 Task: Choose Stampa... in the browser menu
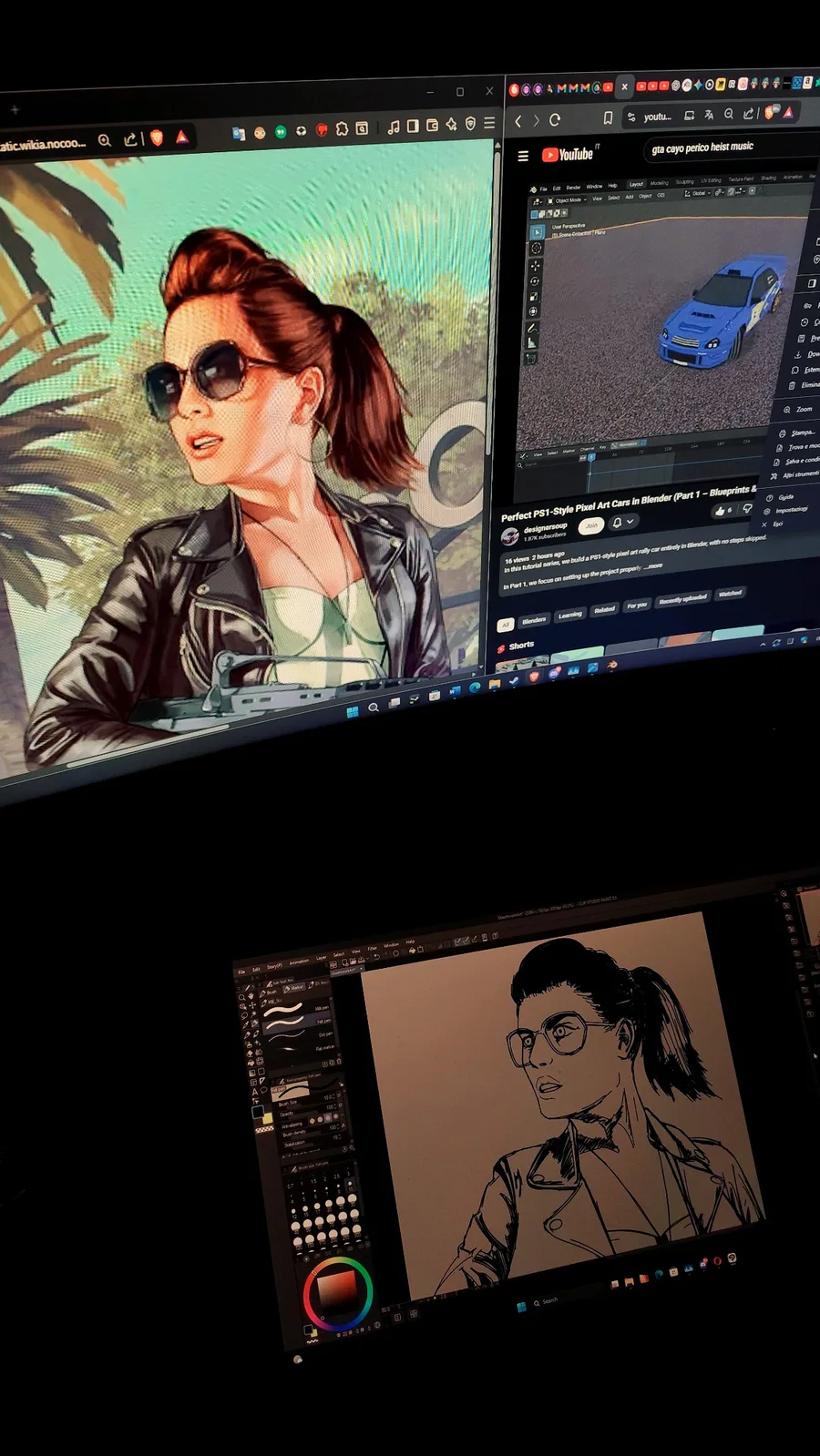[798, 432]
